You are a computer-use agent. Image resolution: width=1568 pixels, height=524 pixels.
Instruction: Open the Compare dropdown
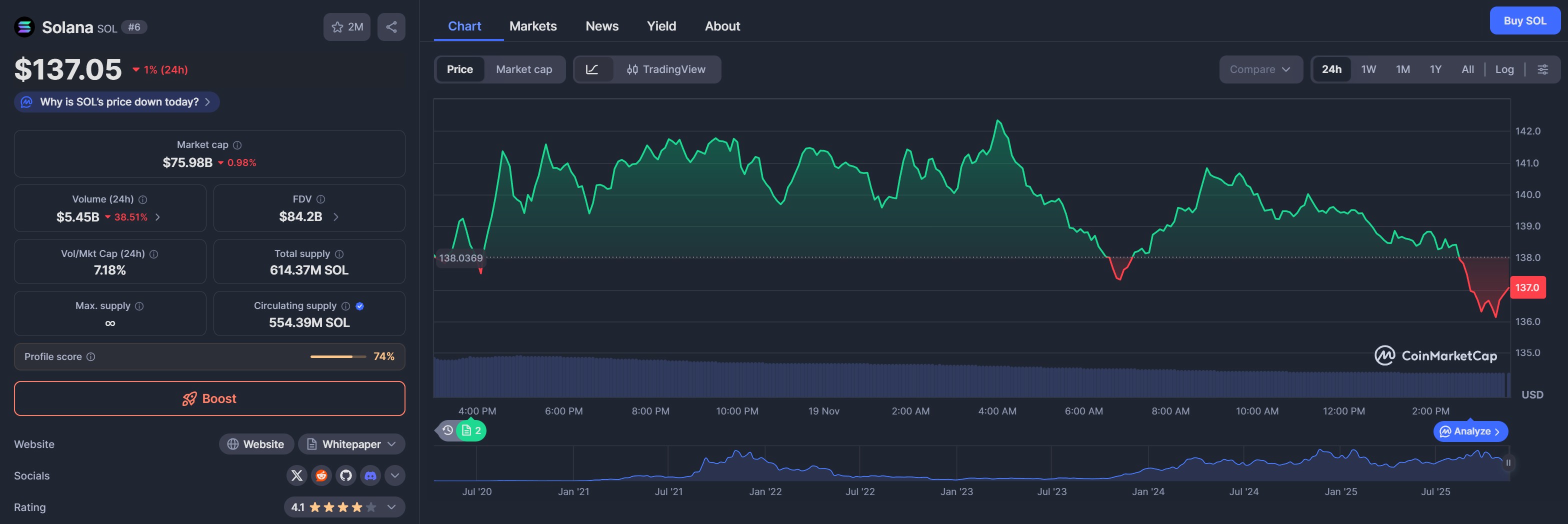(1259, 69)
